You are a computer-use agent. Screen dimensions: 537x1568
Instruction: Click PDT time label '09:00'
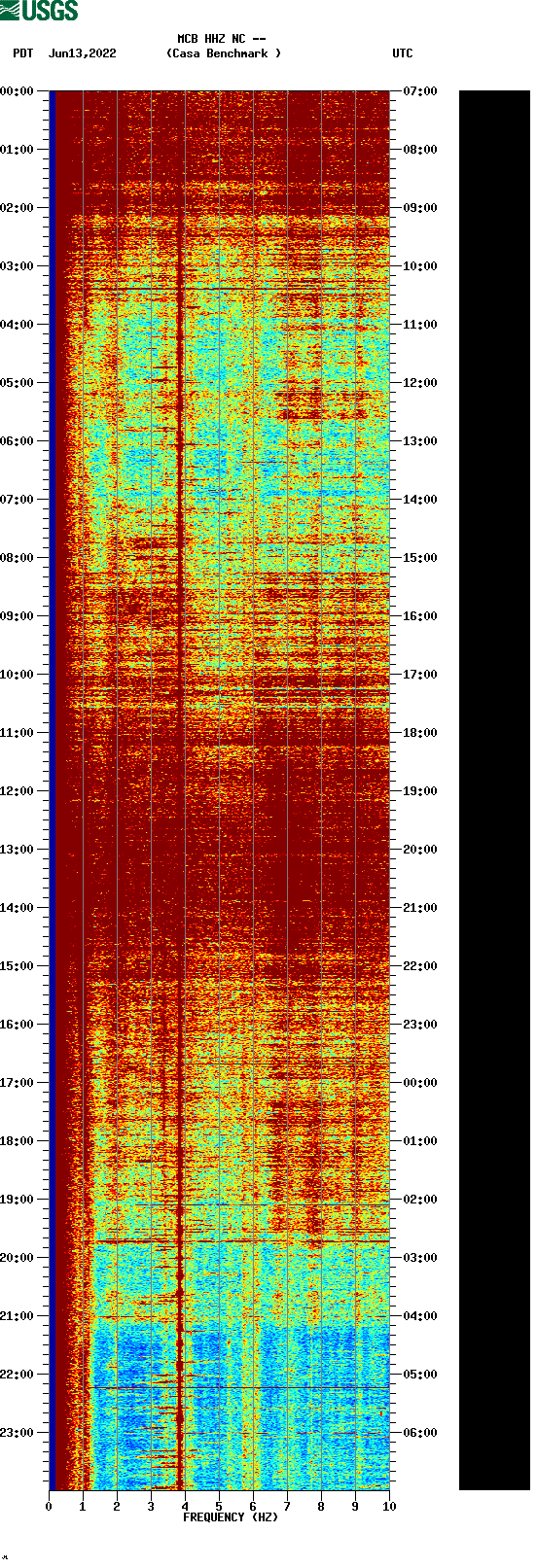point(18,616)
